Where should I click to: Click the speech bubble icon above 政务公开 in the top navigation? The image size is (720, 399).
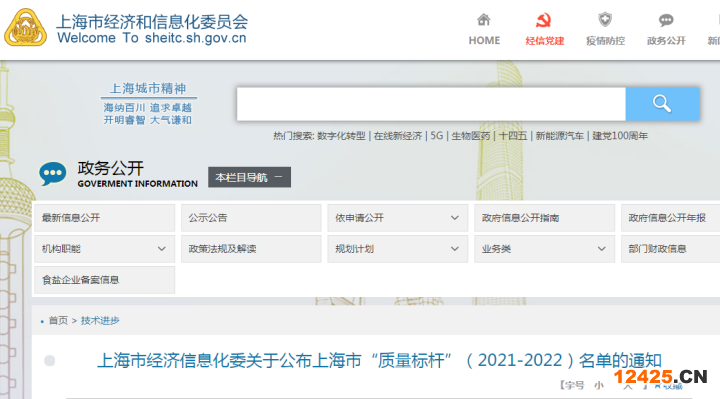(666, 20)
